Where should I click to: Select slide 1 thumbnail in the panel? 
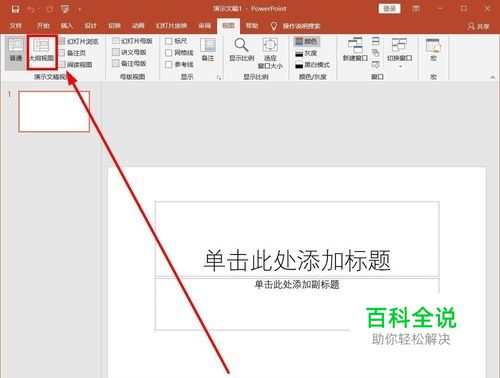pyautogui.click(x=54, y=112)
